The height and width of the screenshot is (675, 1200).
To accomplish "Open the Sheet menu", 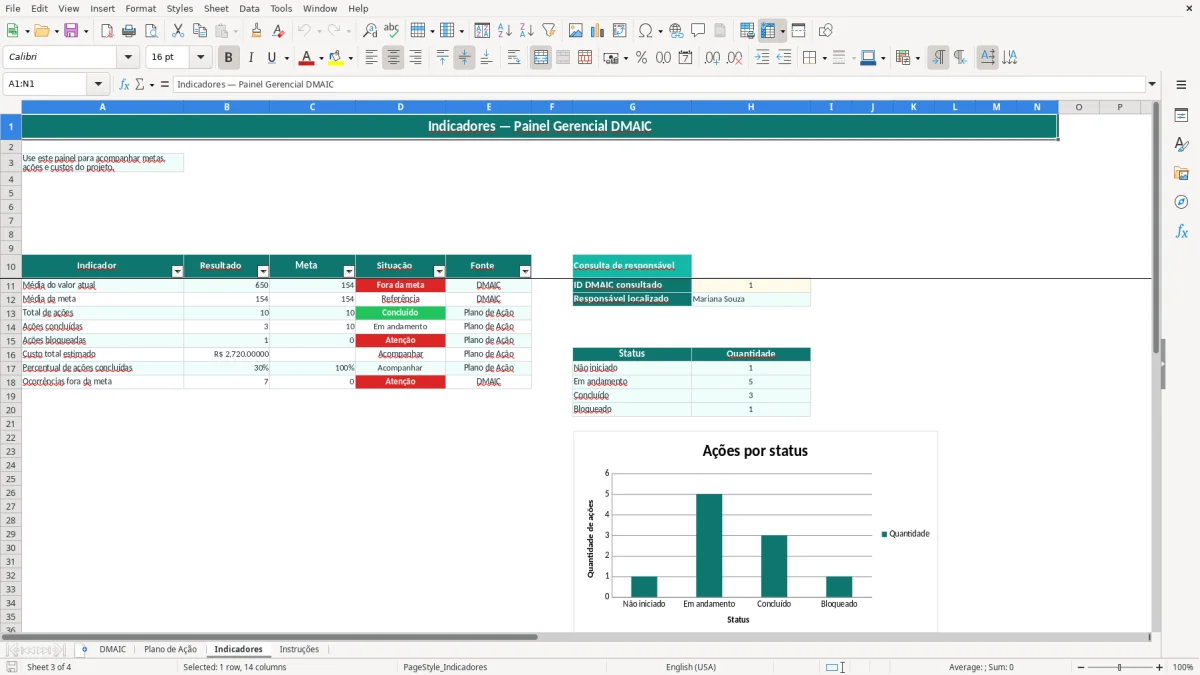I will coord(216,8).
